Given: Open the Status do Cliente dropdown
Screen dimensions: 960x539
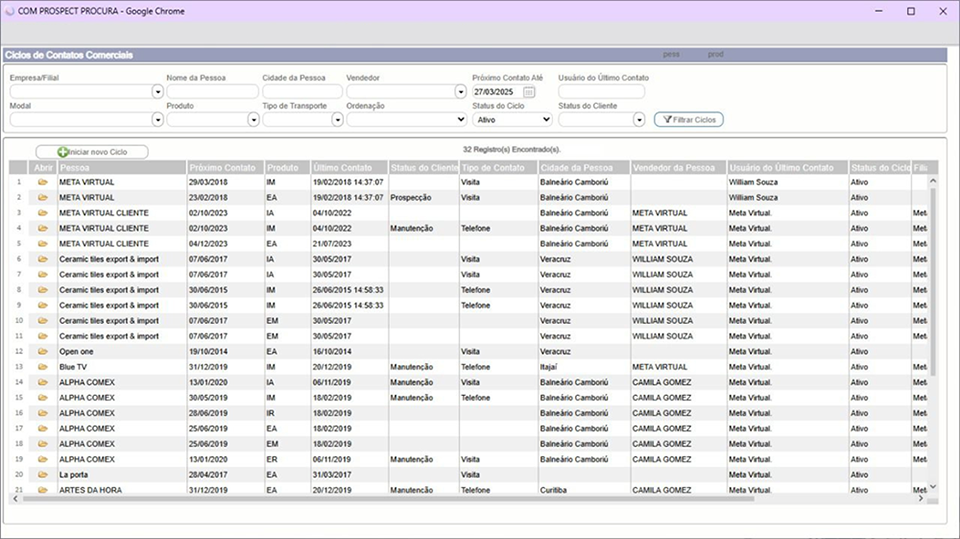Looking at the screenshot, I should point(639,120).
